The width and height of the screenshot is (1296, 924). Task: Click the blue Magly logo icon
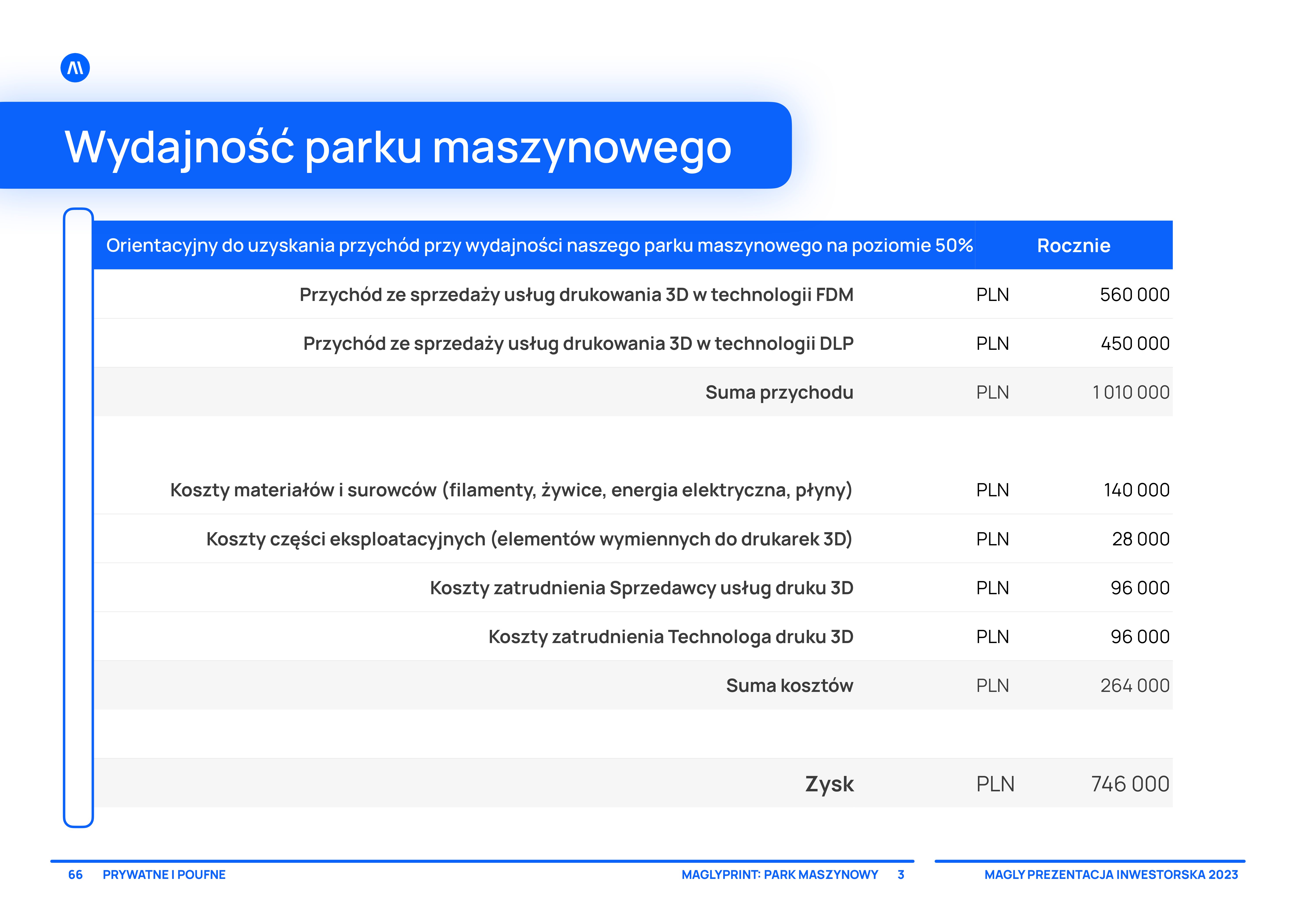click(x=75, y=68)
